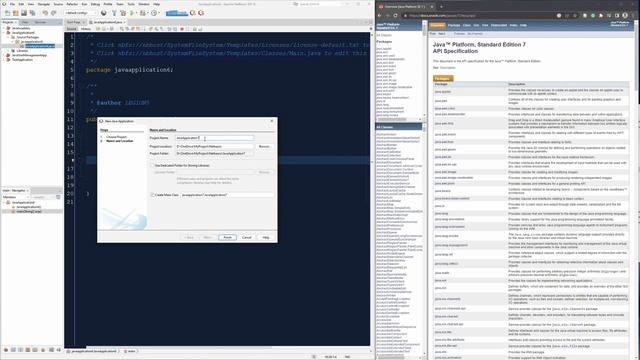Click the Redo icon in NetBeans toolbar

click(x=53, y=13)
